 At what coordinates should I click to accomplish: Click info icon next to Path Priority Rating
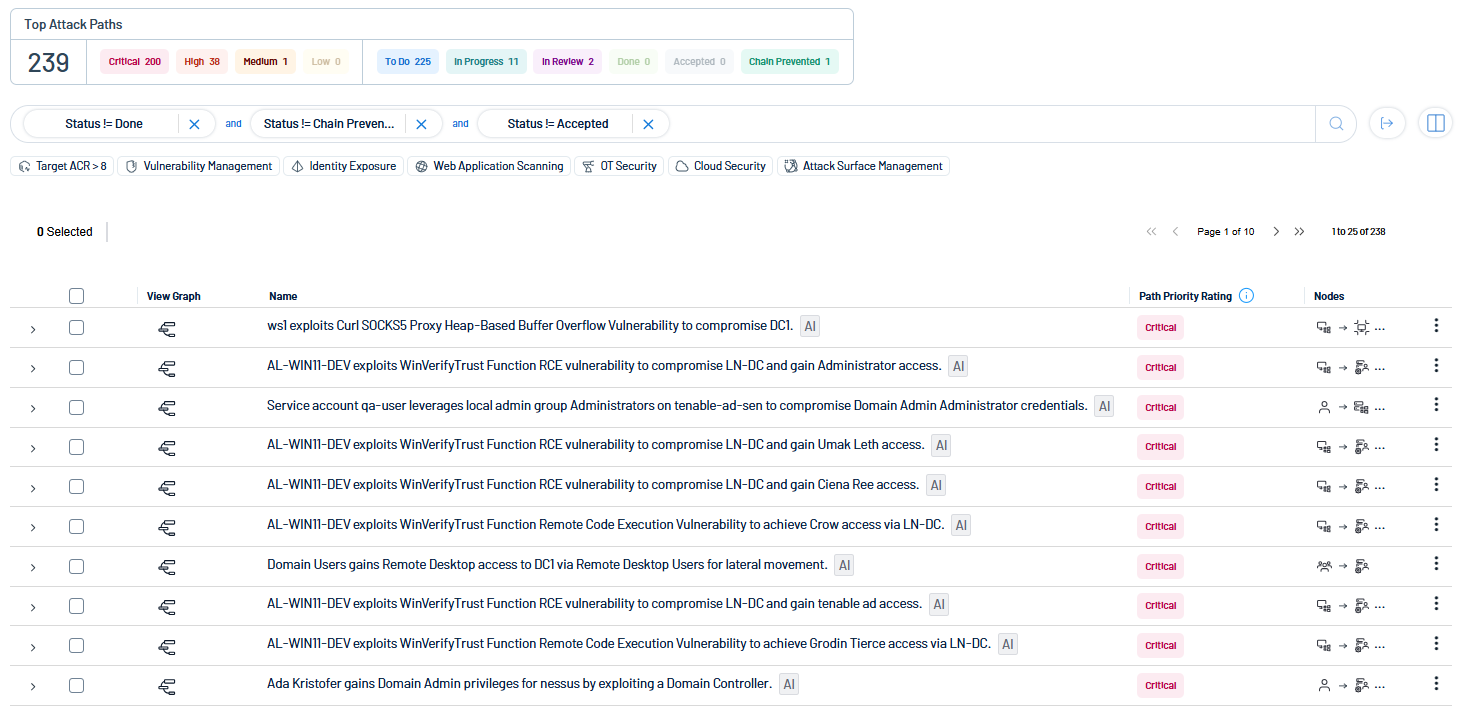click(x=1246, y=296)
